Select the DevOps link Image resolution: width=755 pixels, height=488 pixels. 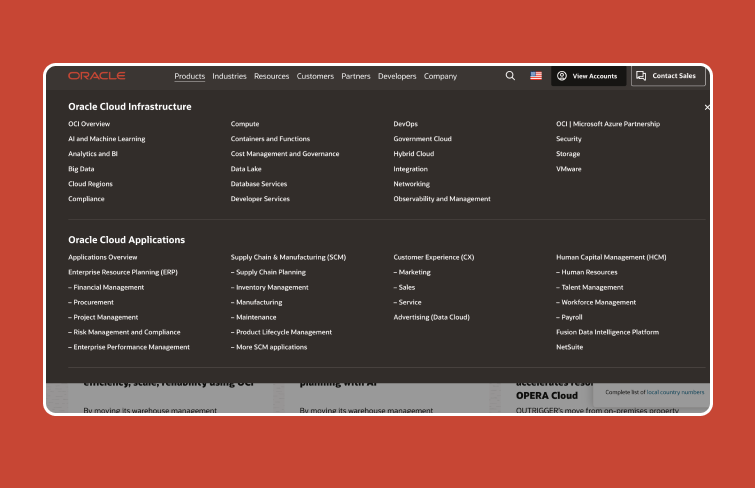pyautogui.click(x=405, y=124)
